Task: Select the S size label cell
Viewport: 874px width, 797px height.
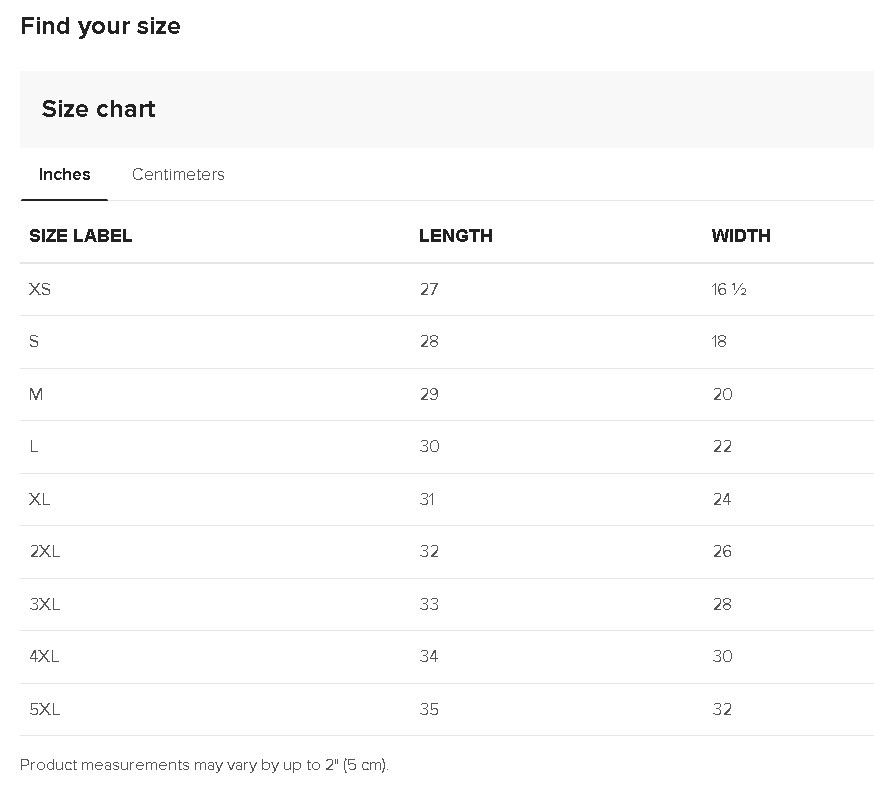Action: point(35,341)
